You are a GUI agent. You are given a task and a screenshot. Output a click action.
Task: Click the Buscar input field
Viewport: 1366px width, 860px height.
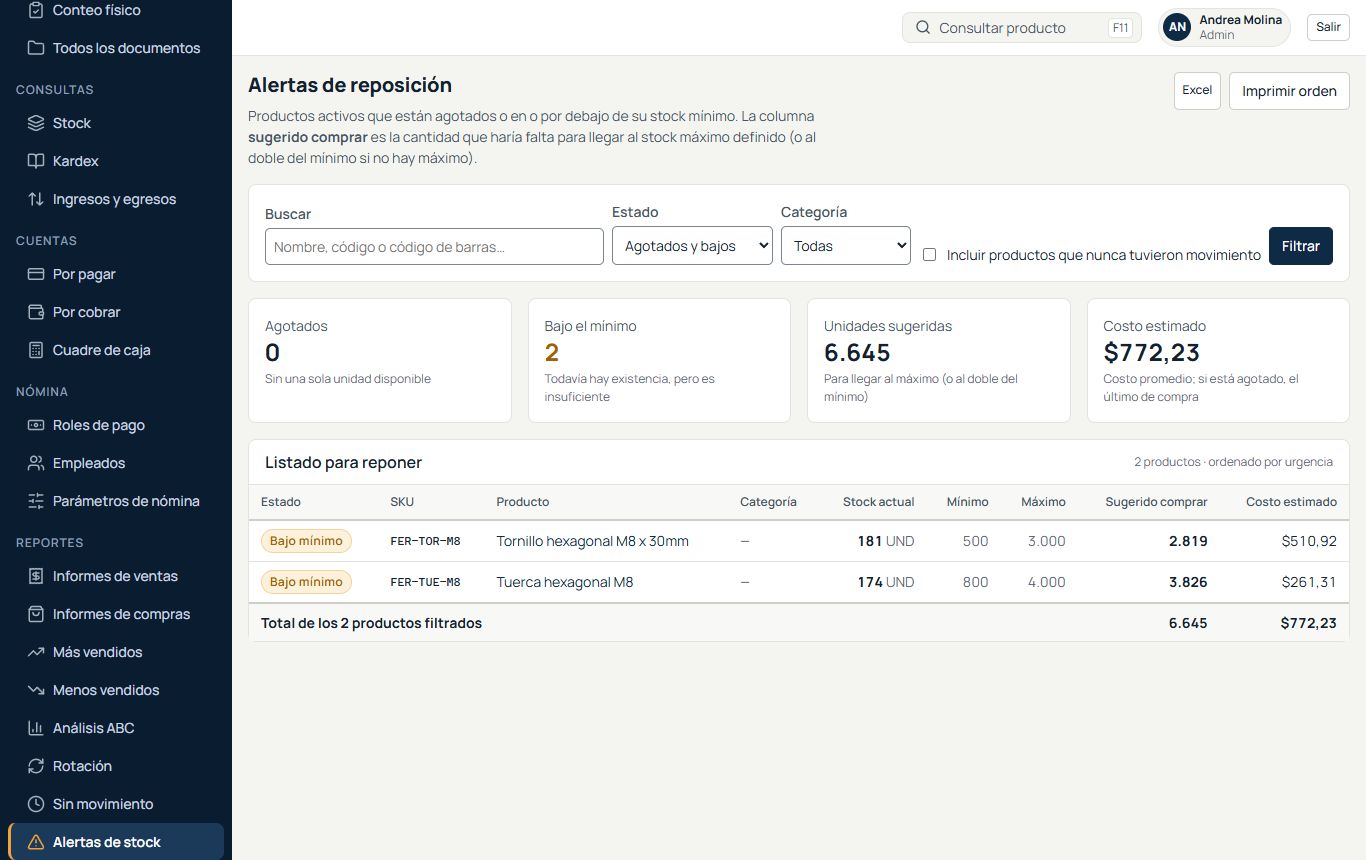[434, 247]
